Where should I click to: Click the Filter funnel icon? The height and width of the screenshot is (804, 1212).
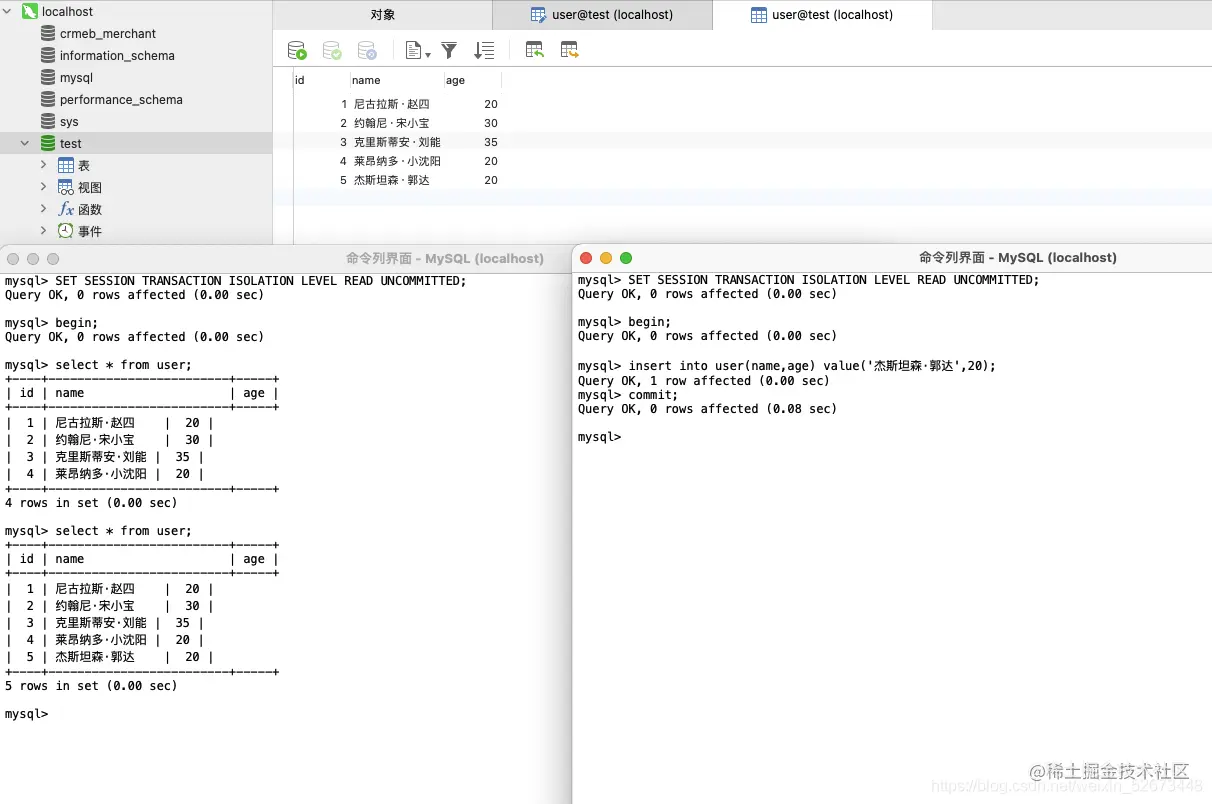(x=450, y=50)
